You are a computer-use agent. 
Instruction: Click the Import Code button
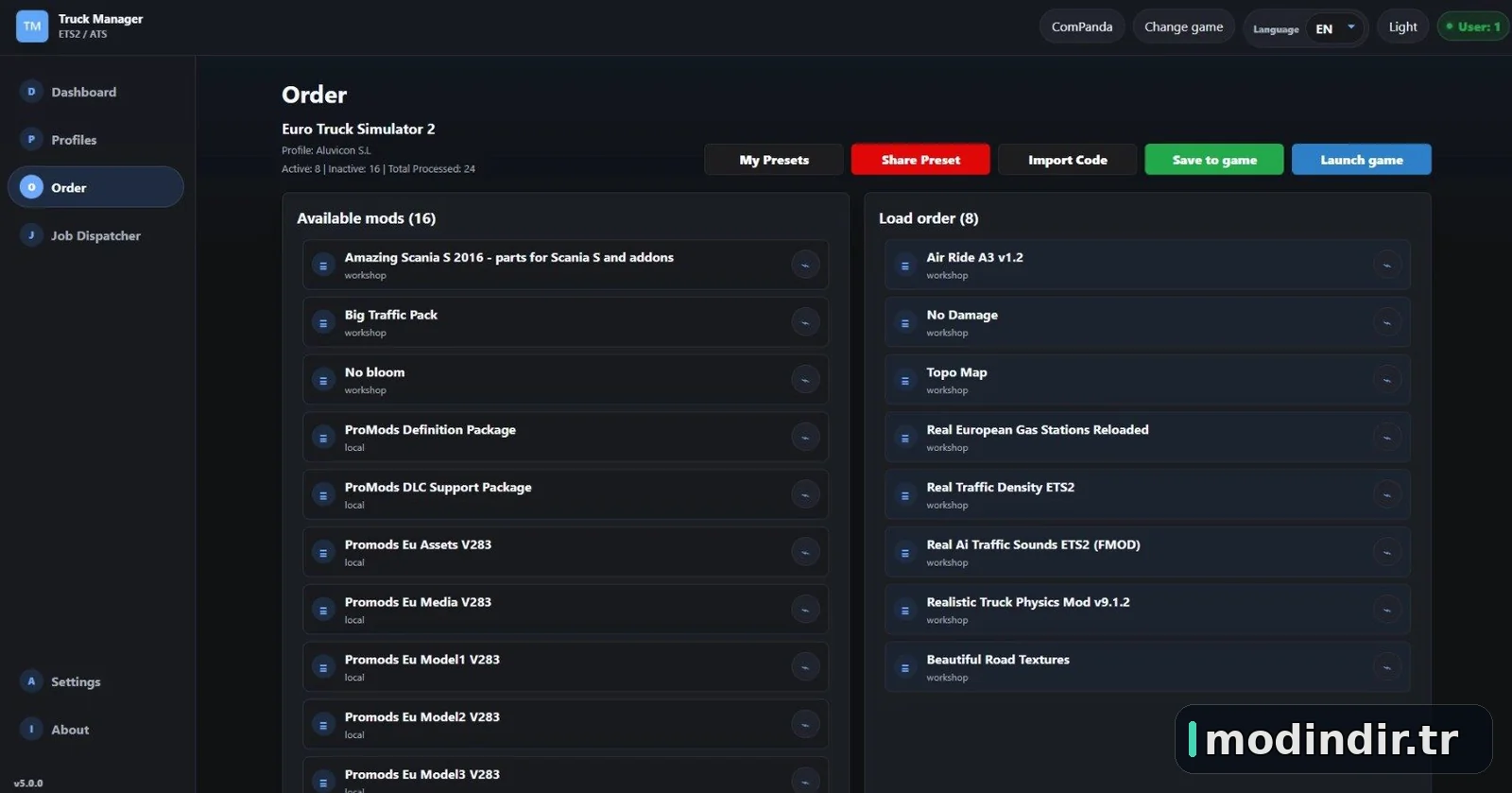point(1068,160)
